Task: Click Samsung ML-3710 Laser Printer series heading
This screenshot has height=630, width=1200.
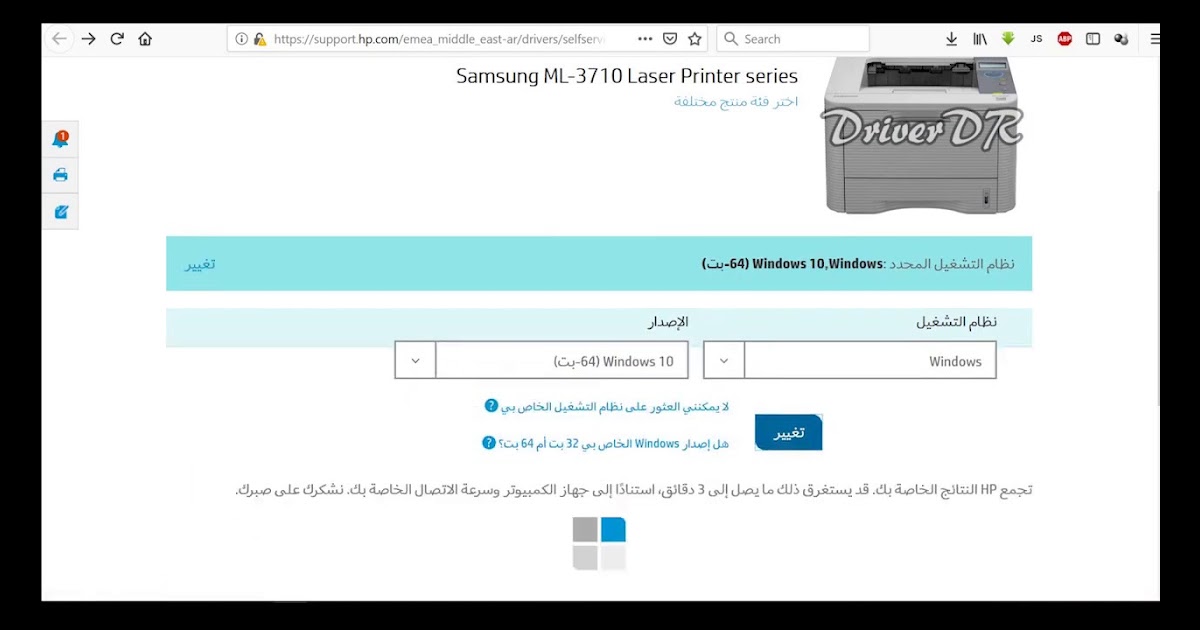Action: click(627, 76)
